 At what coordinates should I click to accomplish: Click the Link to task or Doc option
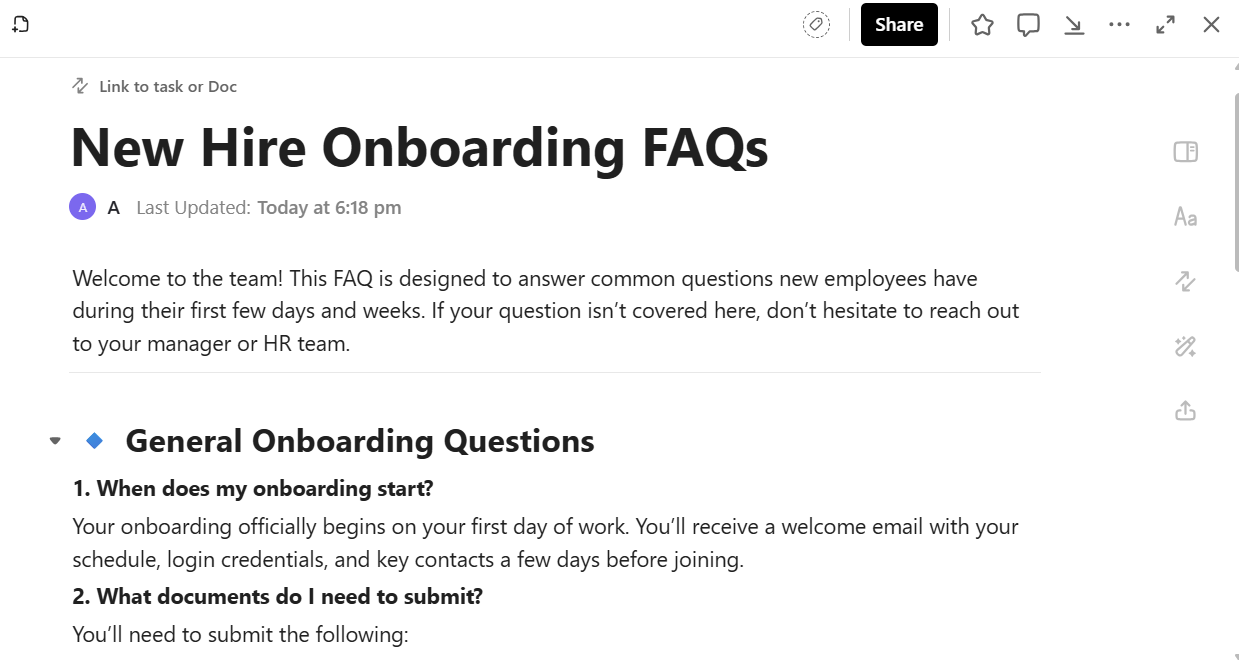pos(153,86)
